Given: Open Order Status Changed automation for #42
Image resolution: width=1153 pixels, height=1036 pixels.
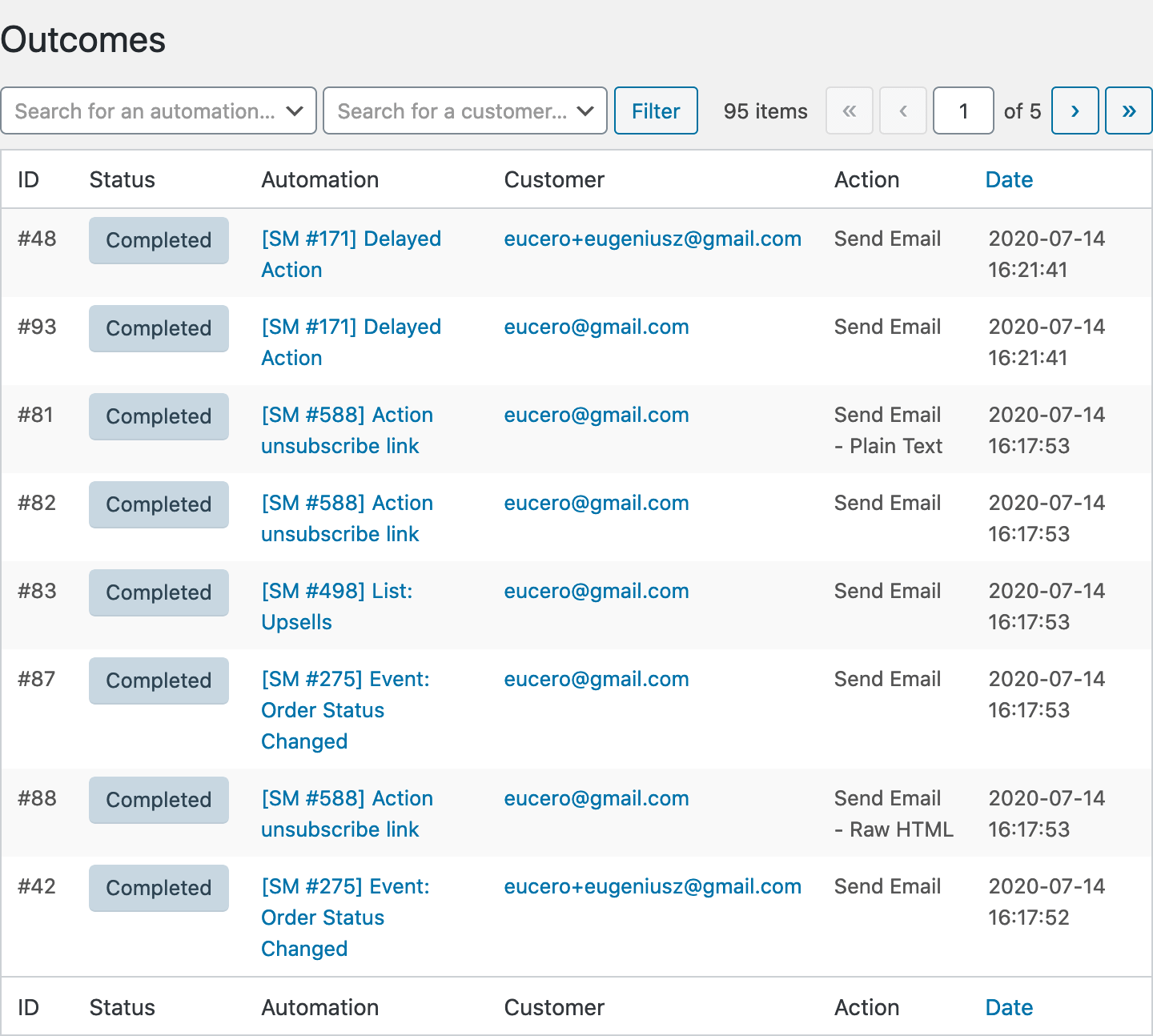Looking at the screenshot, I should click(x=345, y=918).
